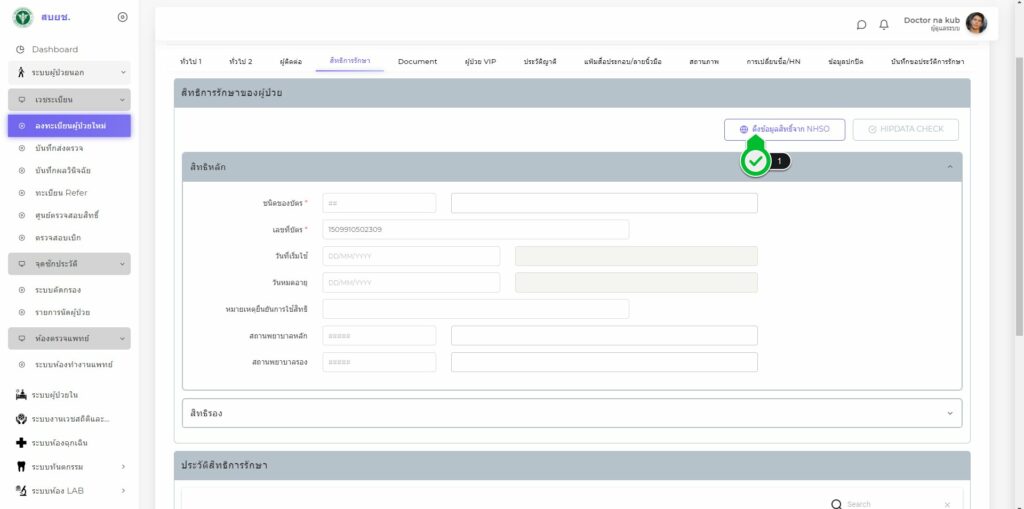Click ดึงข้อมูลสิทธิ์จาก NHSO button

[784, 129]
